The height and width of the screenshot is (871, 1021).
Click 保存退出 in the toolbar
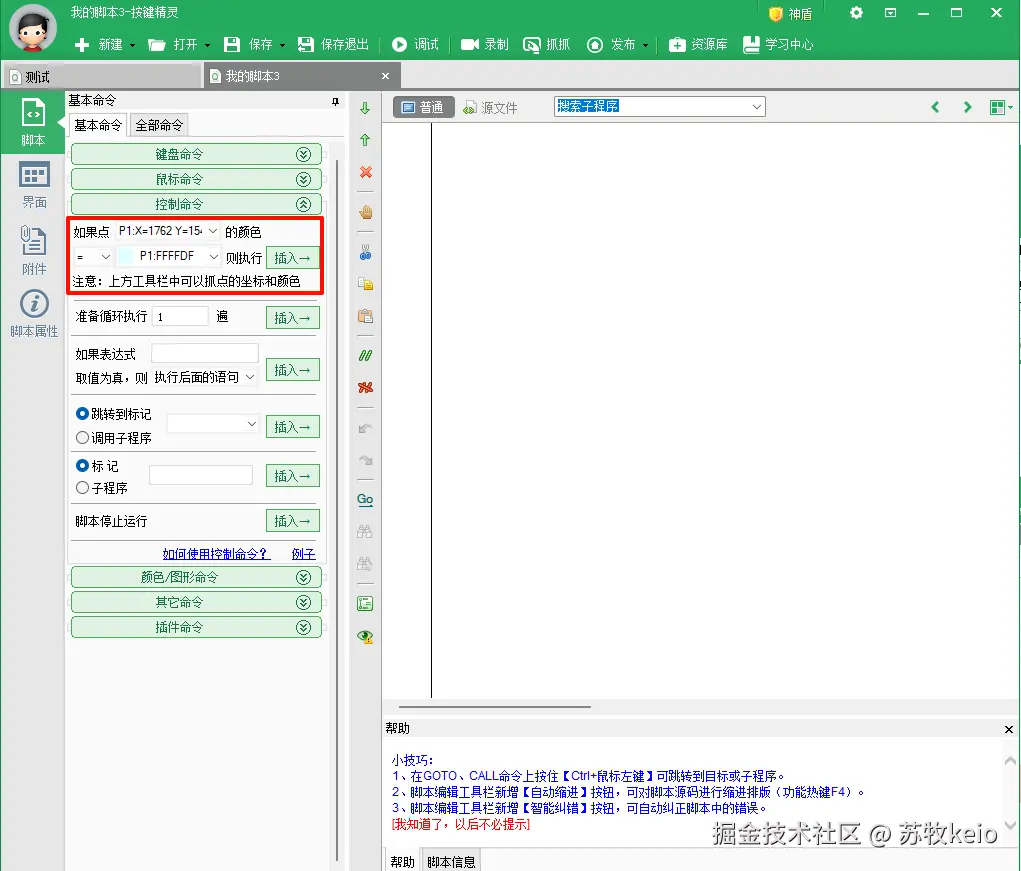[333, 44]
